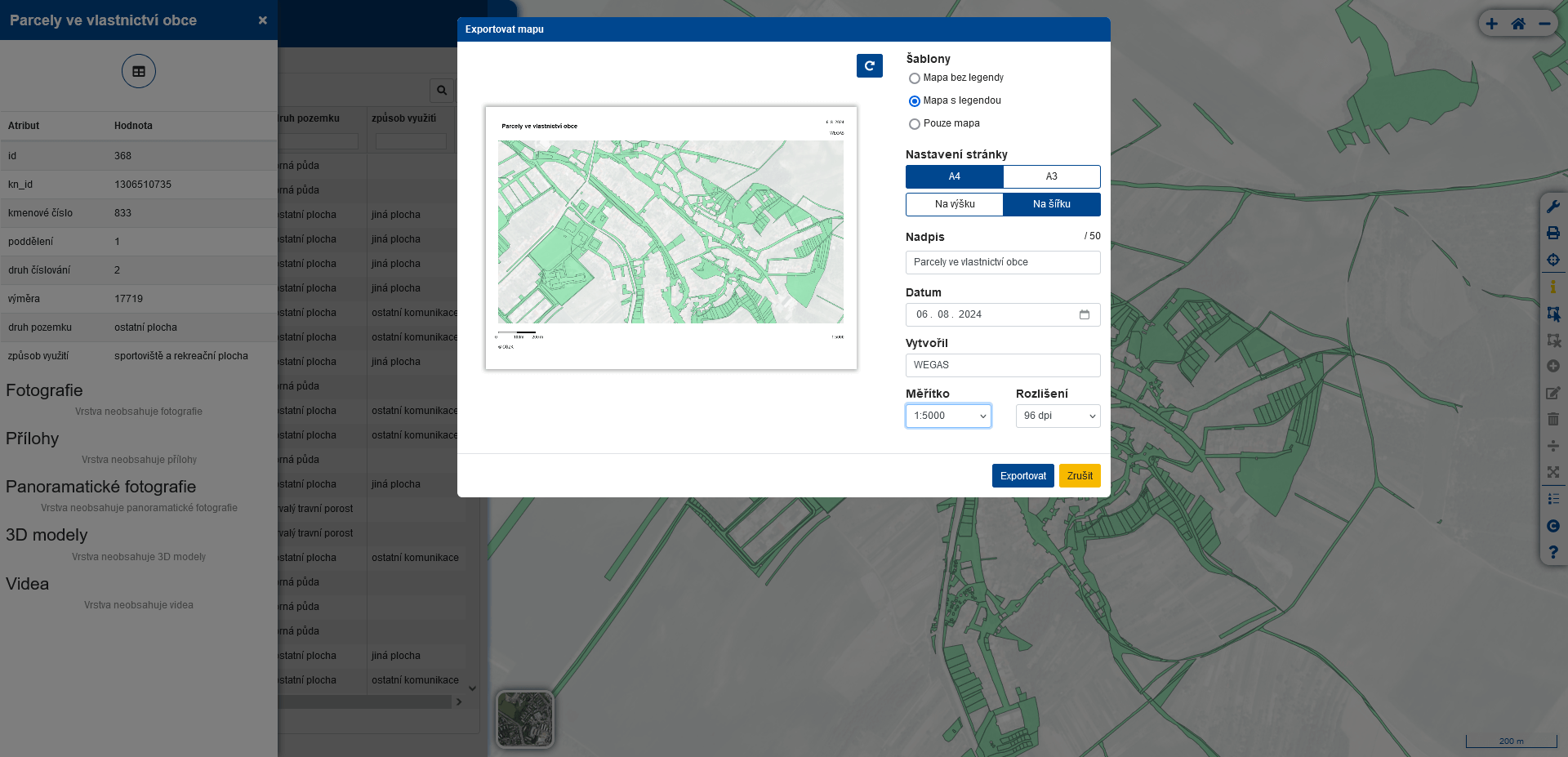
Task: Expand the Měřítko 1:5000 dropdown
Action: (948, 416)
